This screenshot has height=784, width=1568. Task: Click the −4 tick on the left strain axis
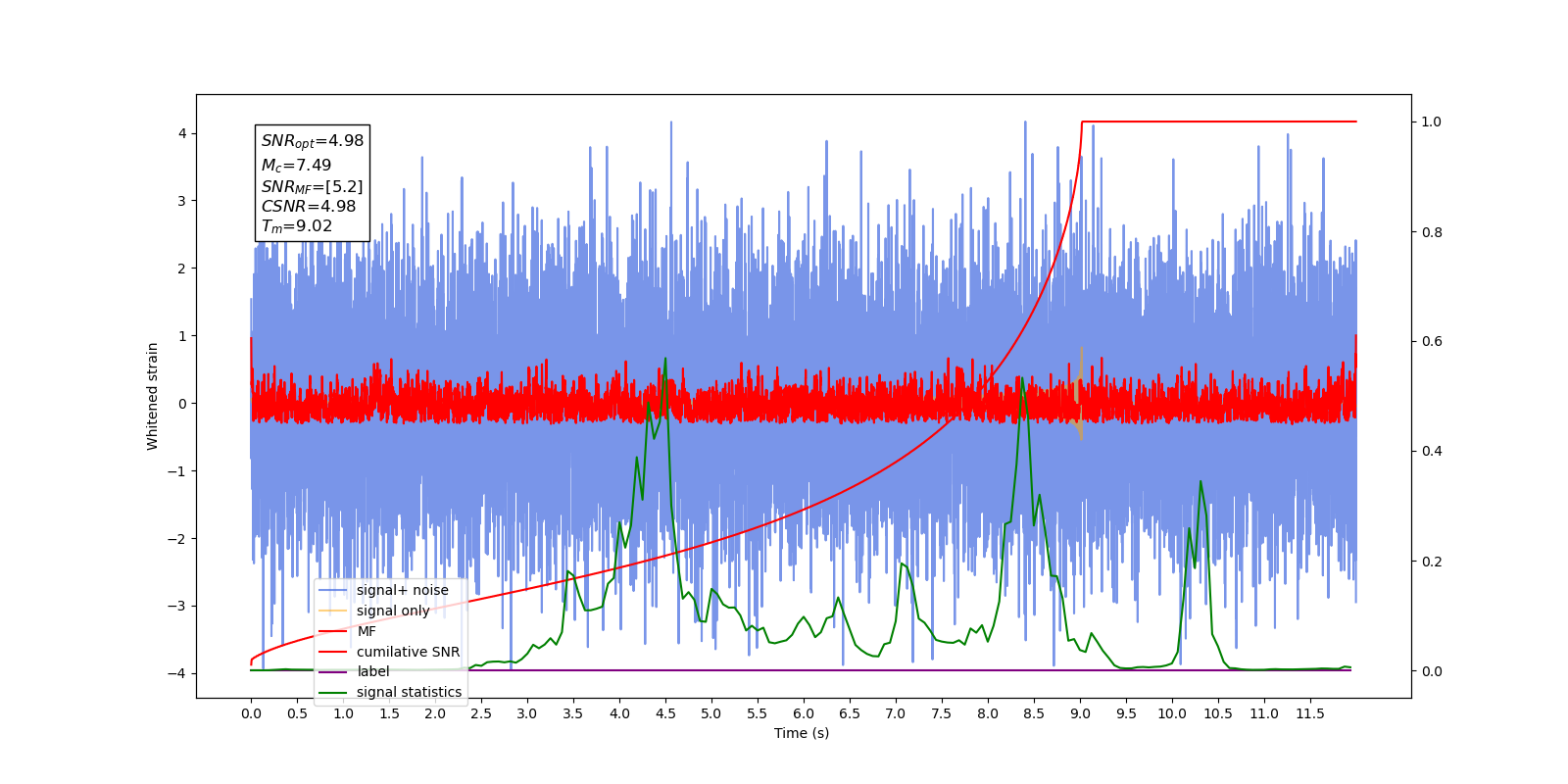click(x=177, y=673)
